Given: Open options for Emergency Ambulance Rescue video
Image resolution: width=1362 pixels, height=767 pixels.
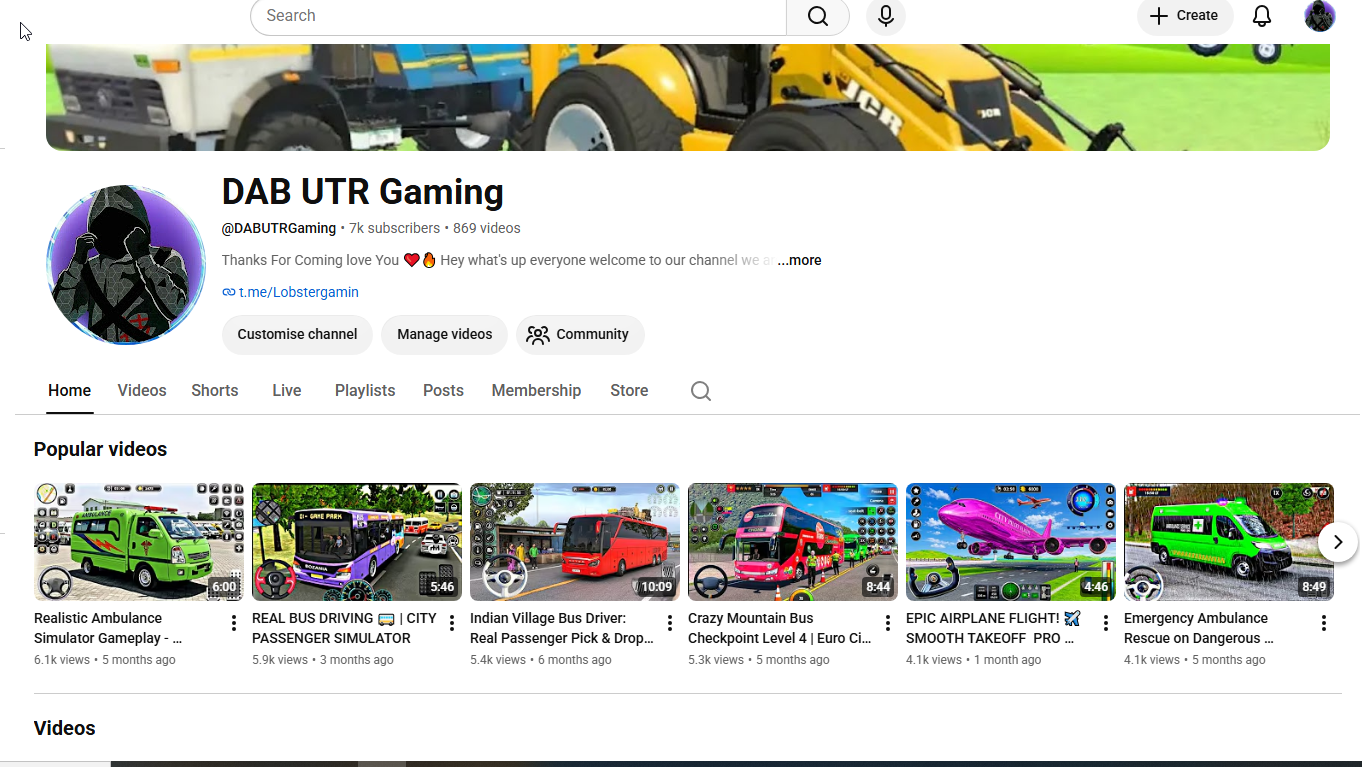Looking at the screenshot, I should [x=1324, y=623].
